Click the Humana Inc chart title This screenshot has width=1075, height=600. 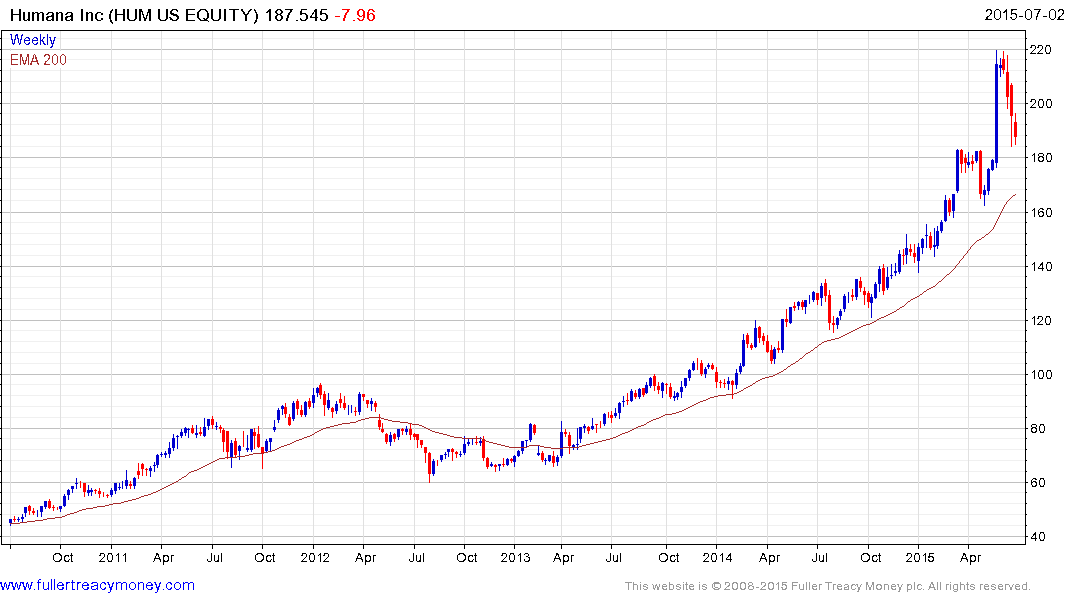134,15
